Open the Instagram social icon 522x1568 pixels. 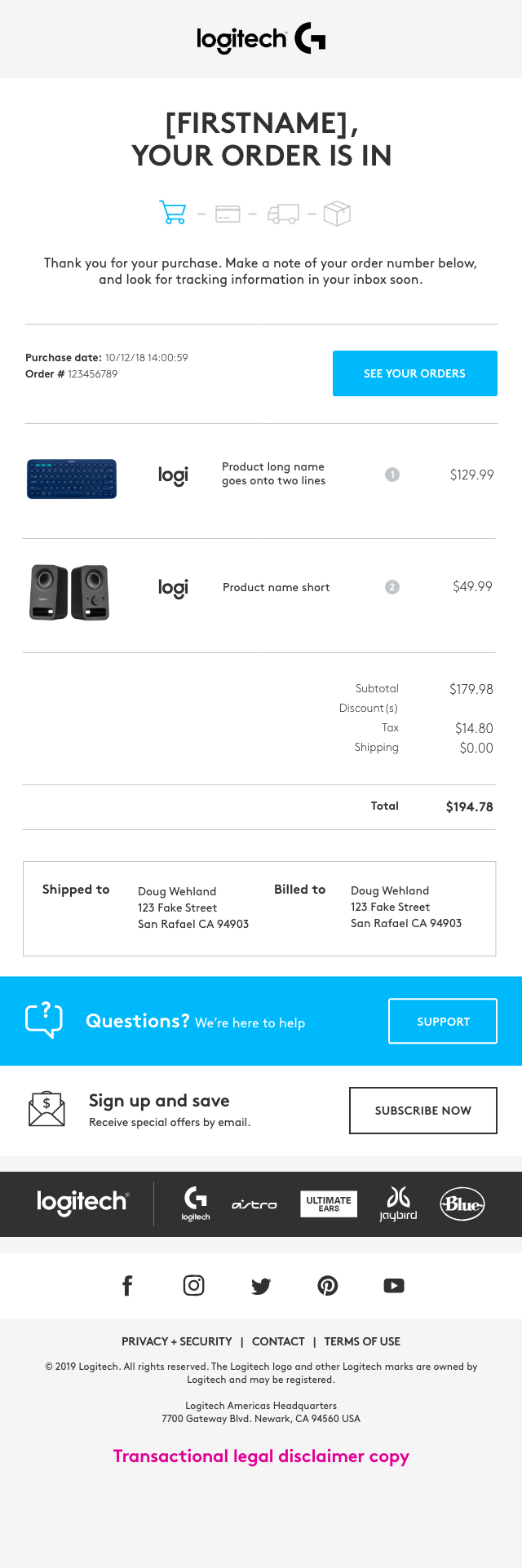point(193,1286)
